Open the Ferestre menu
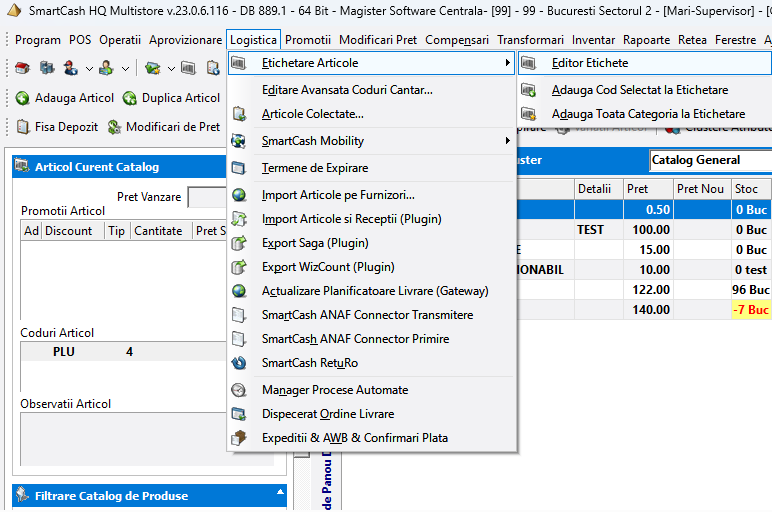The image size is (772, 512). click(x=736, y=40)
